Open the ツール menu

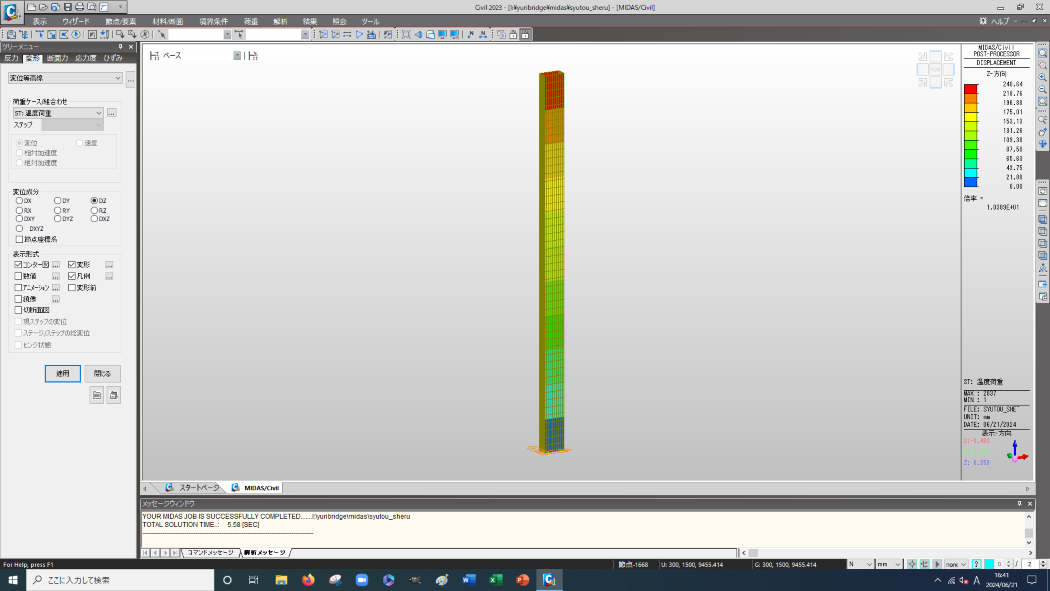tap(370, 21)
